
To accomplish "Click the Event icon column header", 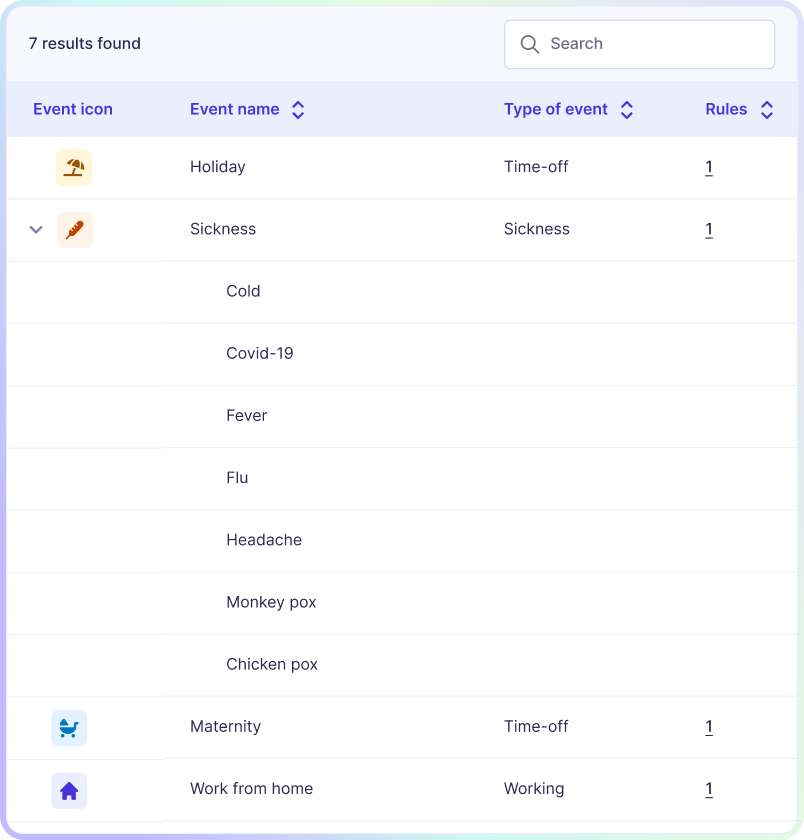I will [73, 110].
